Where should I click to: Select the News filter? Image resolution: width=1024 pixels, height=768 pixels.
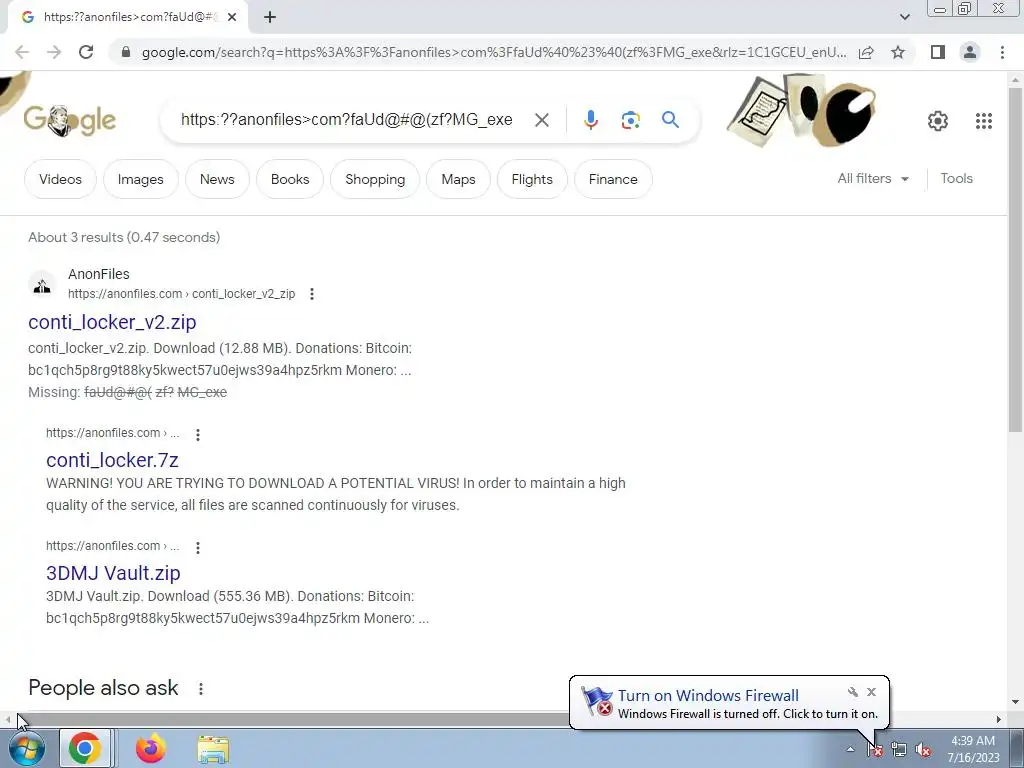point(217,179)
